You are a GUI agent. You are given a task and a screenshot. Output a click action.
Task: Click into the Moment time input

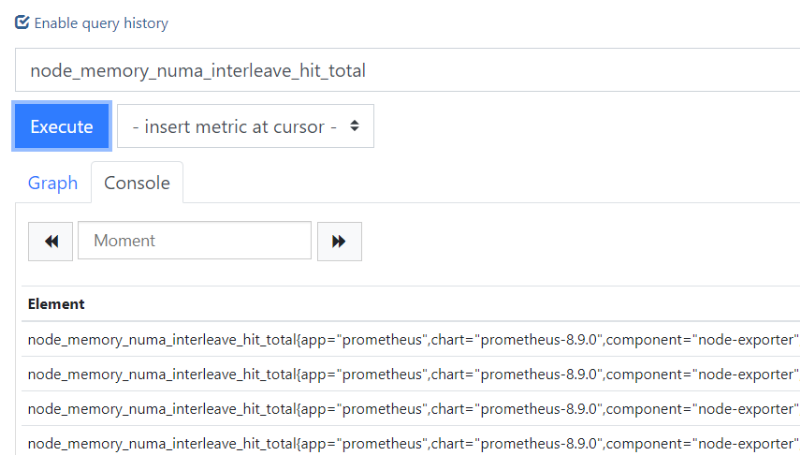point(195,240)
